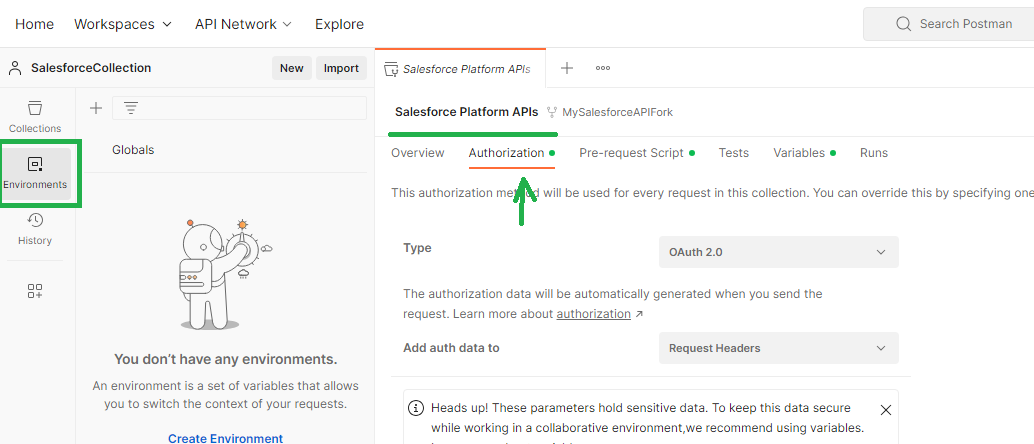Click the SalesforceCollection workspace user icon
Screen dimensions: 1034x444
tap(15, 68)
